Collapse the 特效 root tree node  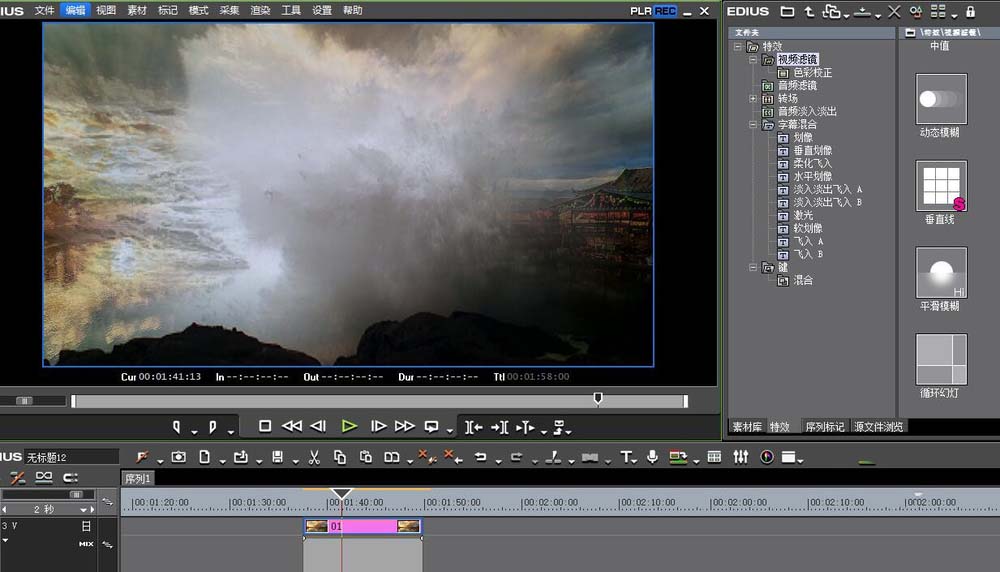point(738,47)
